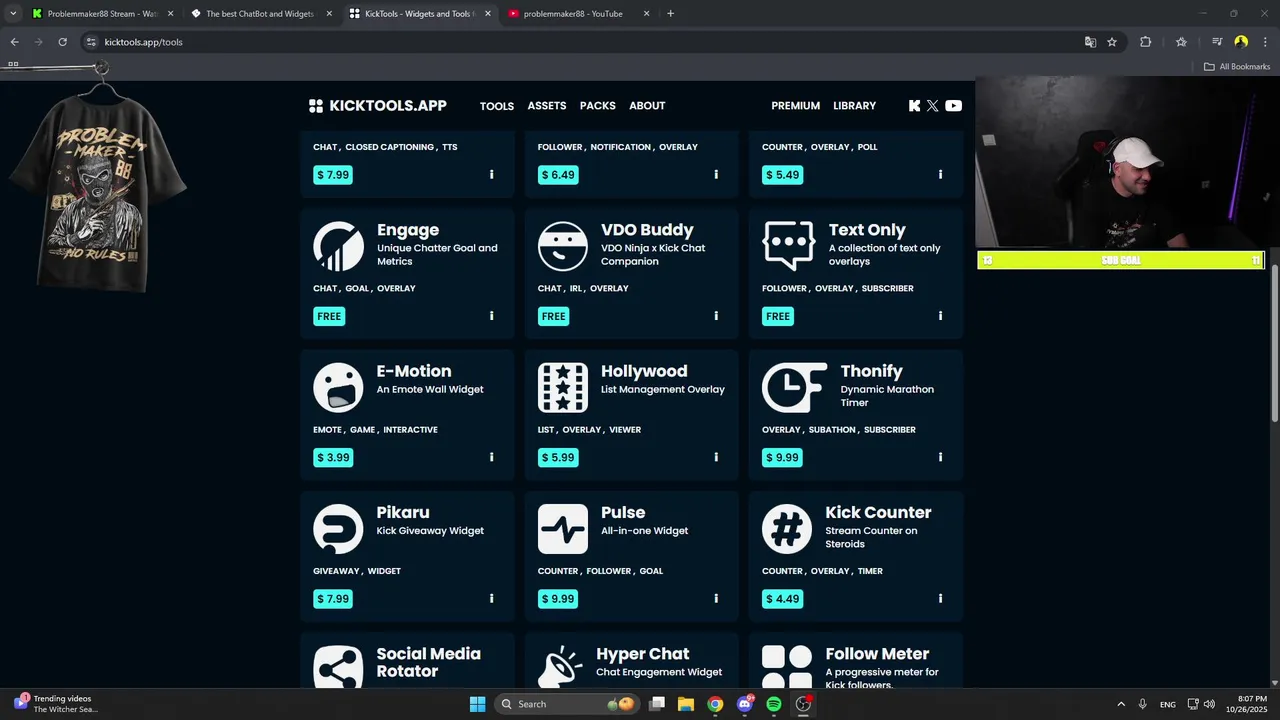This screenshot has height=720, width=1280.
Task: Click the Pulse heartbeat icon
Action: coord(563,529)
